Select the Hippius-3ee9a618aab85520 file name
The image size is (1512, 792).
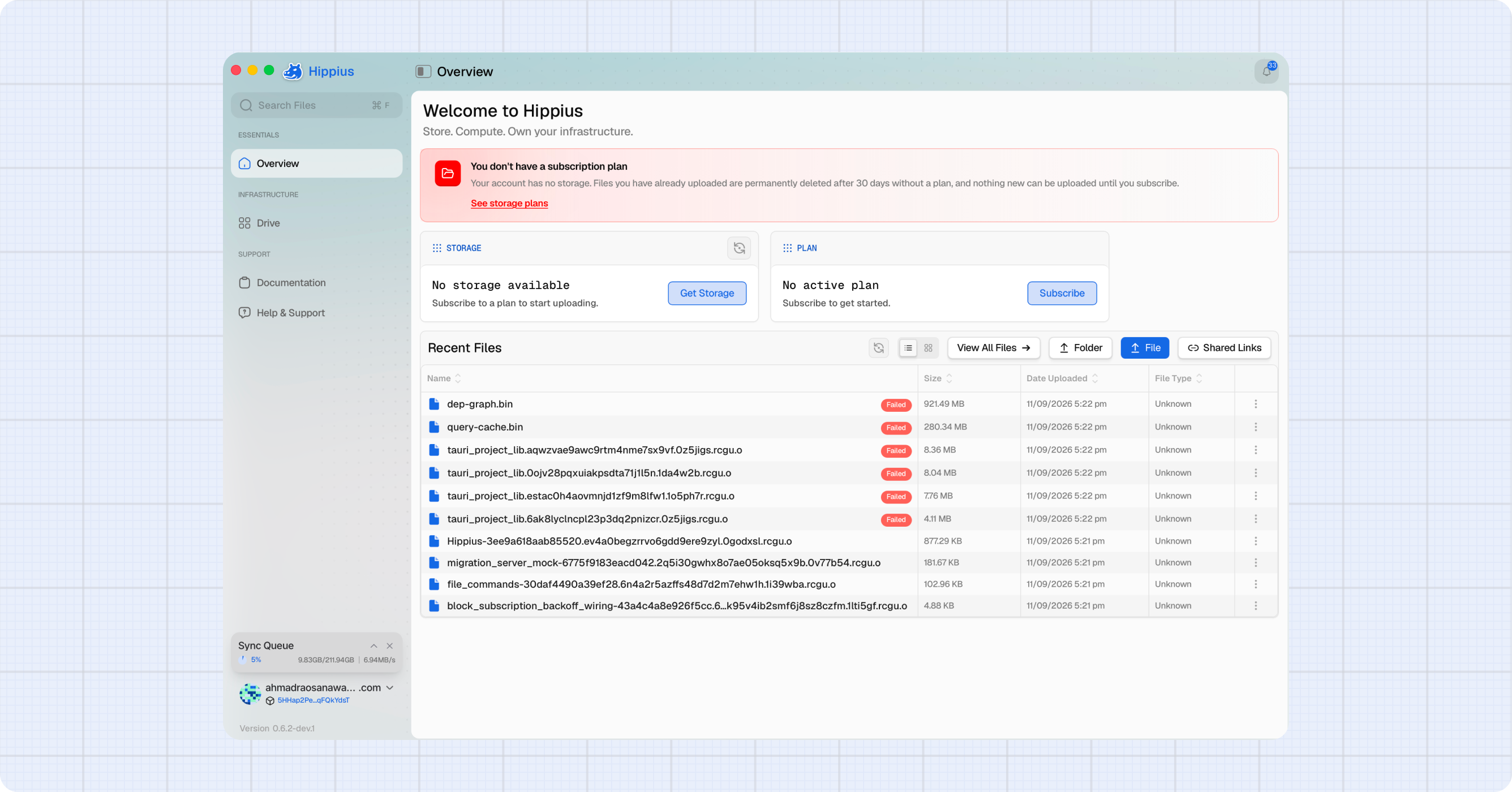pyautogui.click(x=619, y=541)
